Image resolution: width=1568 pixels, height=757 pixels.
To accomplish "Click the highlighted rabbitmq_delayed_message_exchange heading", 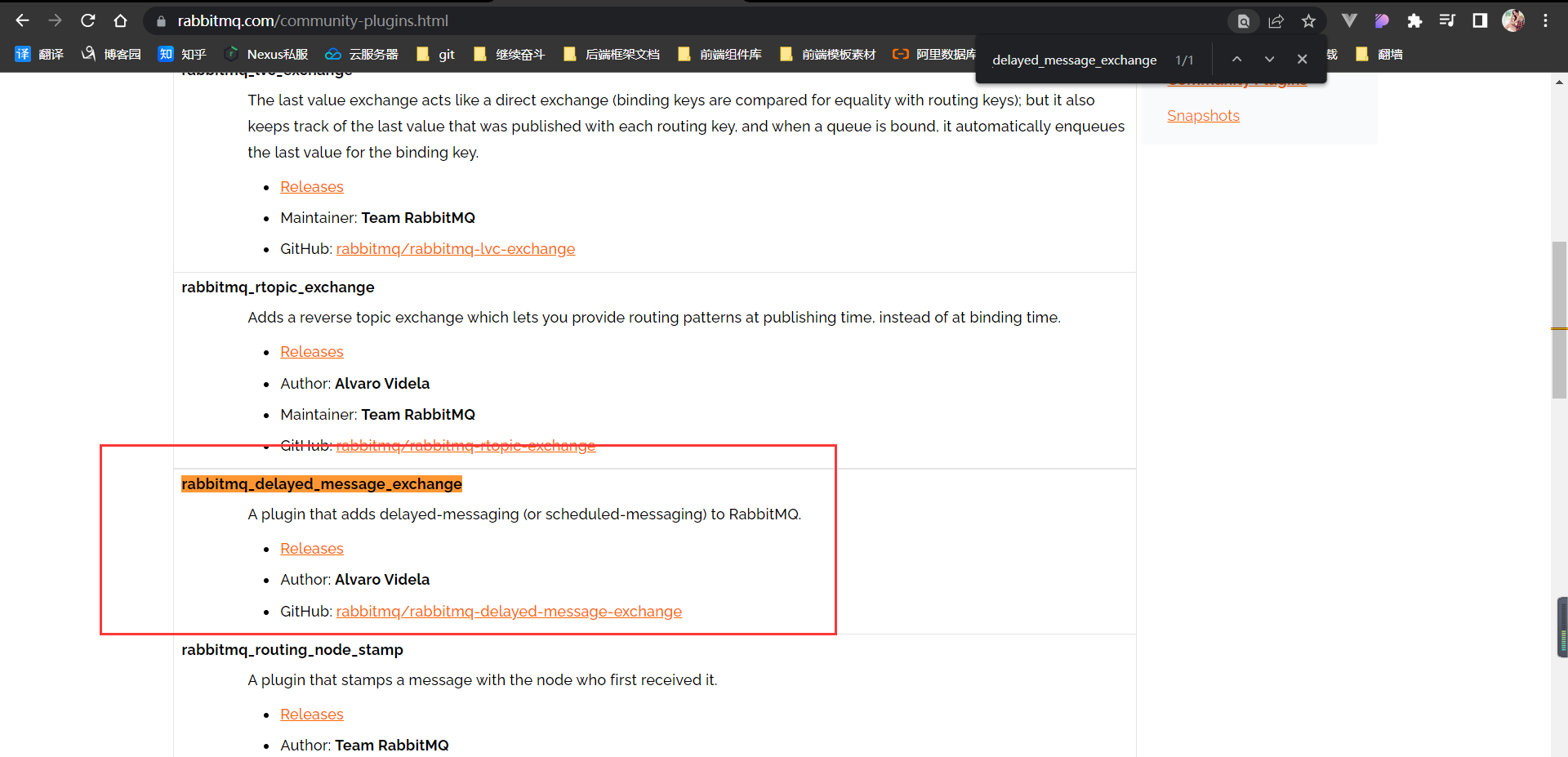I will [322, 484].
